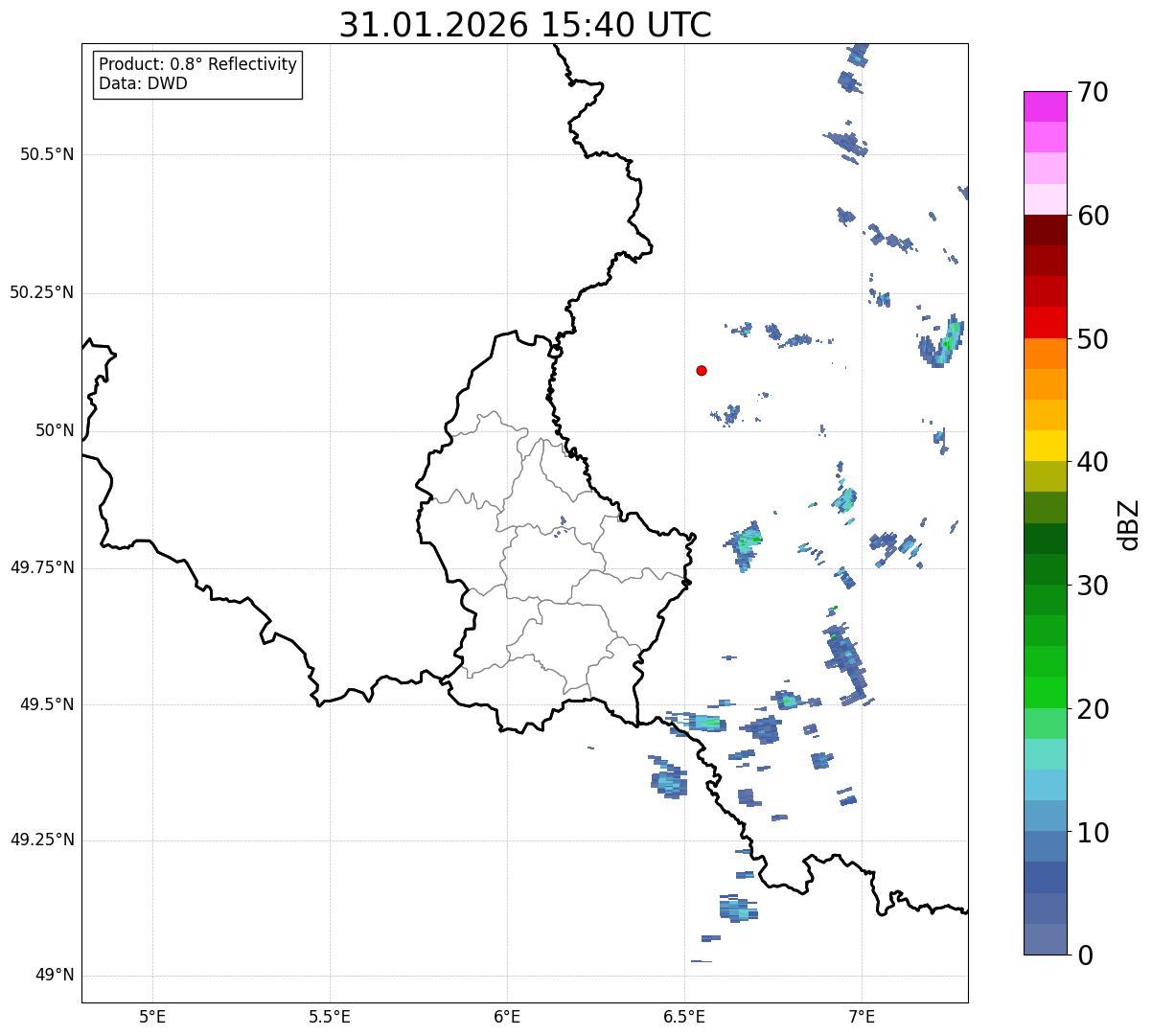Click the dark maroon colorbar swatch below 60

[1045, 230]
